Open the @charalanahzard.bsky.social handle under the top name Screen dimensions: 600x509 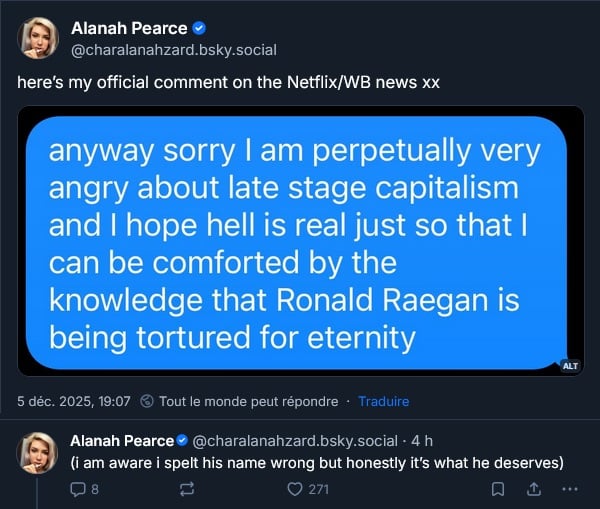pos(173,50)
